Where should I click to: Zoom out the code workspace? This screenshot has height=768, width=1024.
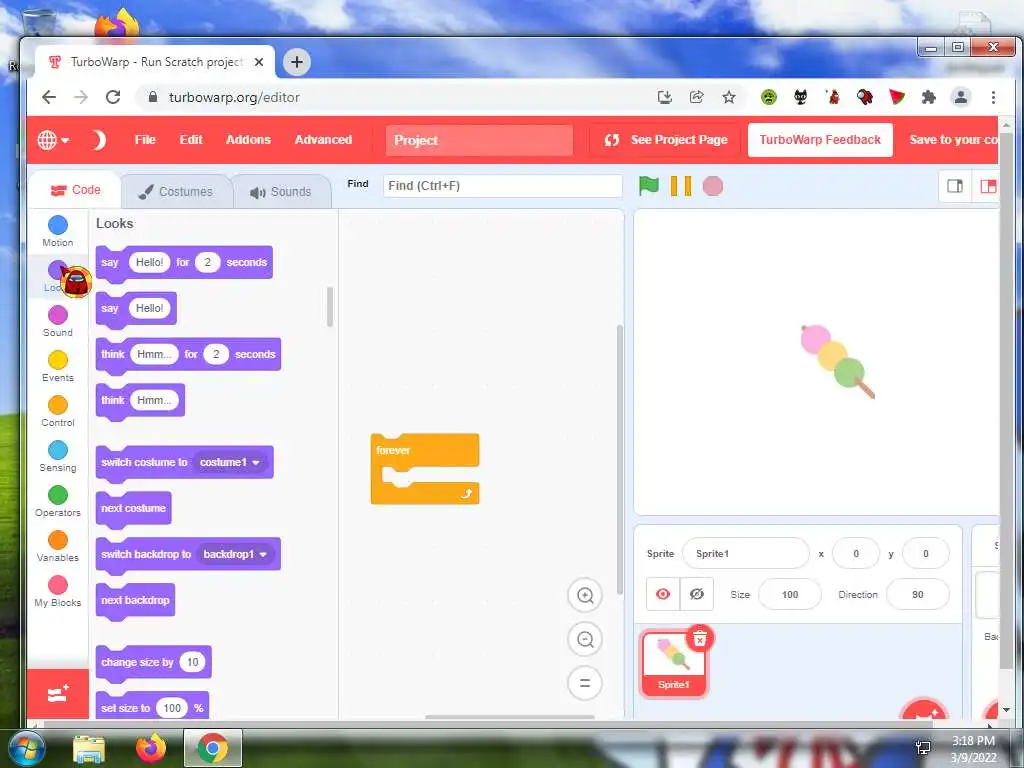coord(584,639)
